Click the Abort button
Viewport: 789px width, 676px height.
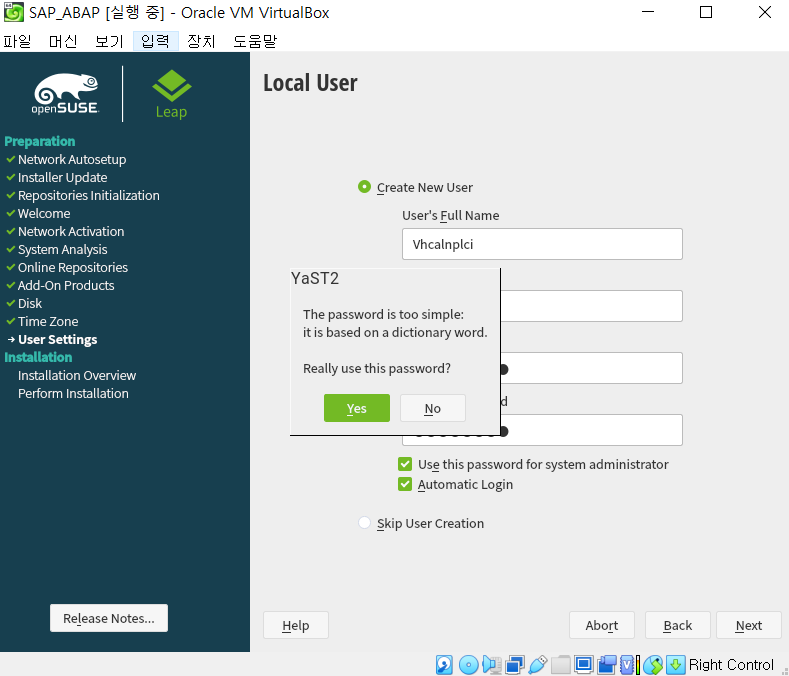(602, 625)
